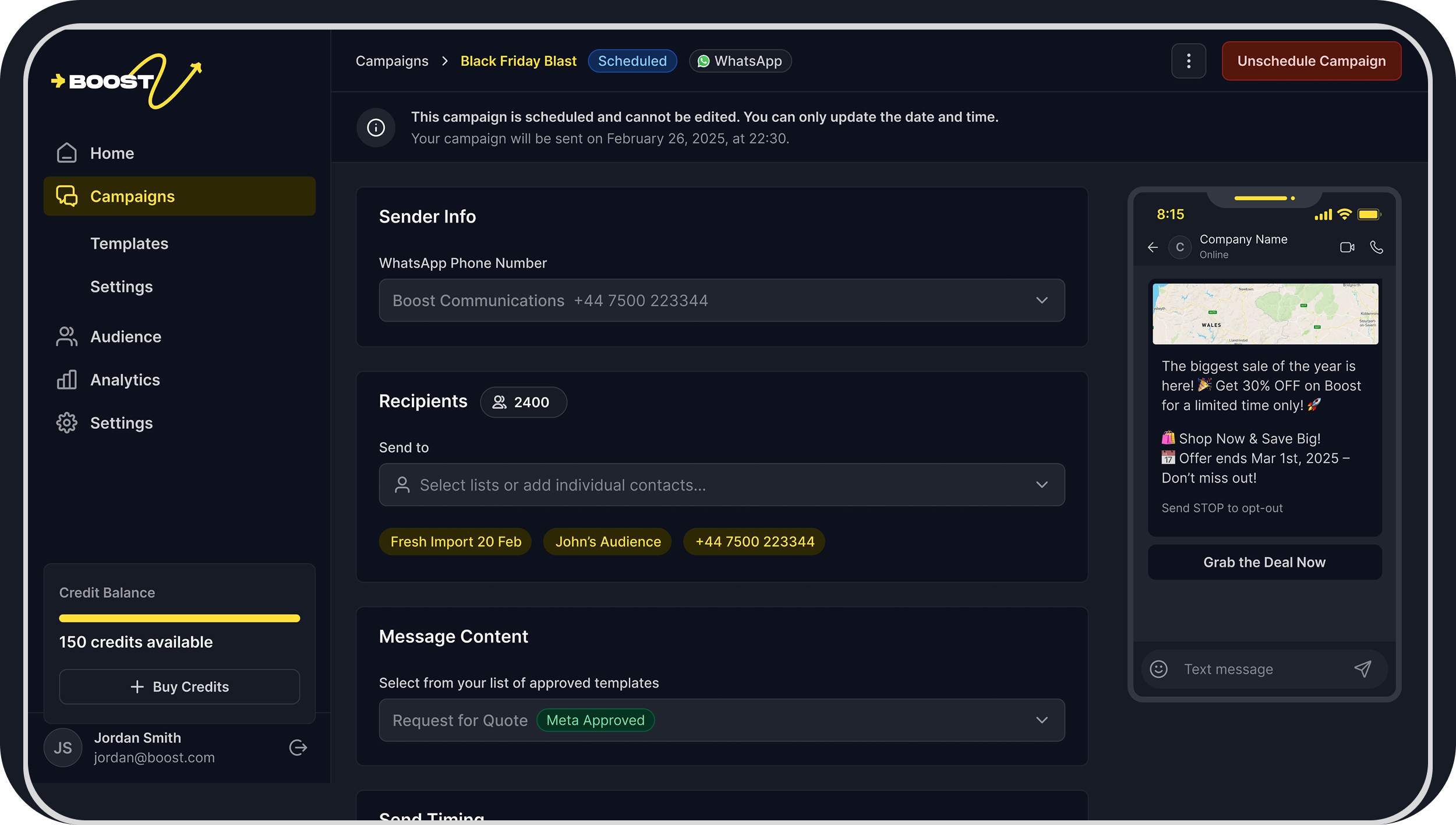Click the Sender Info heading
The width and height of the screenshot is (1456, 825).
point(427,217)
